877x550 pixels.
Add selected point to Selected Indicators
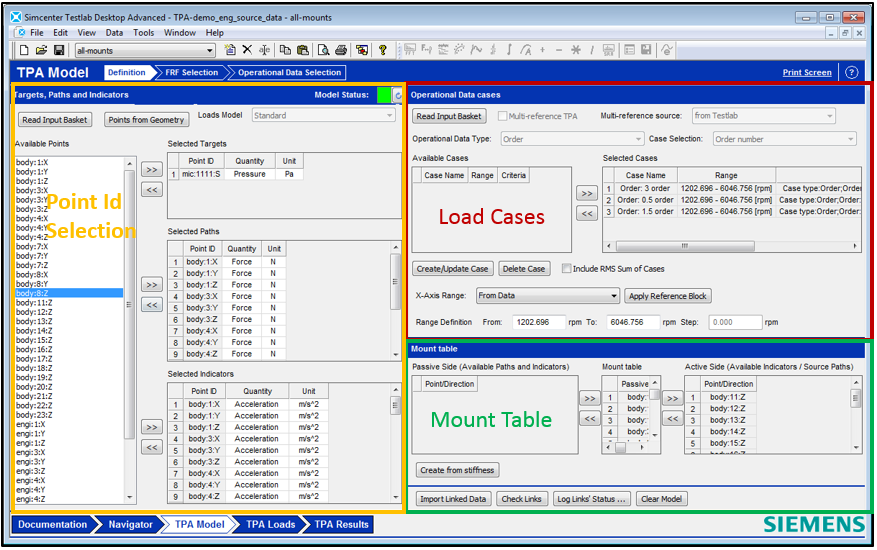[152, 427]
